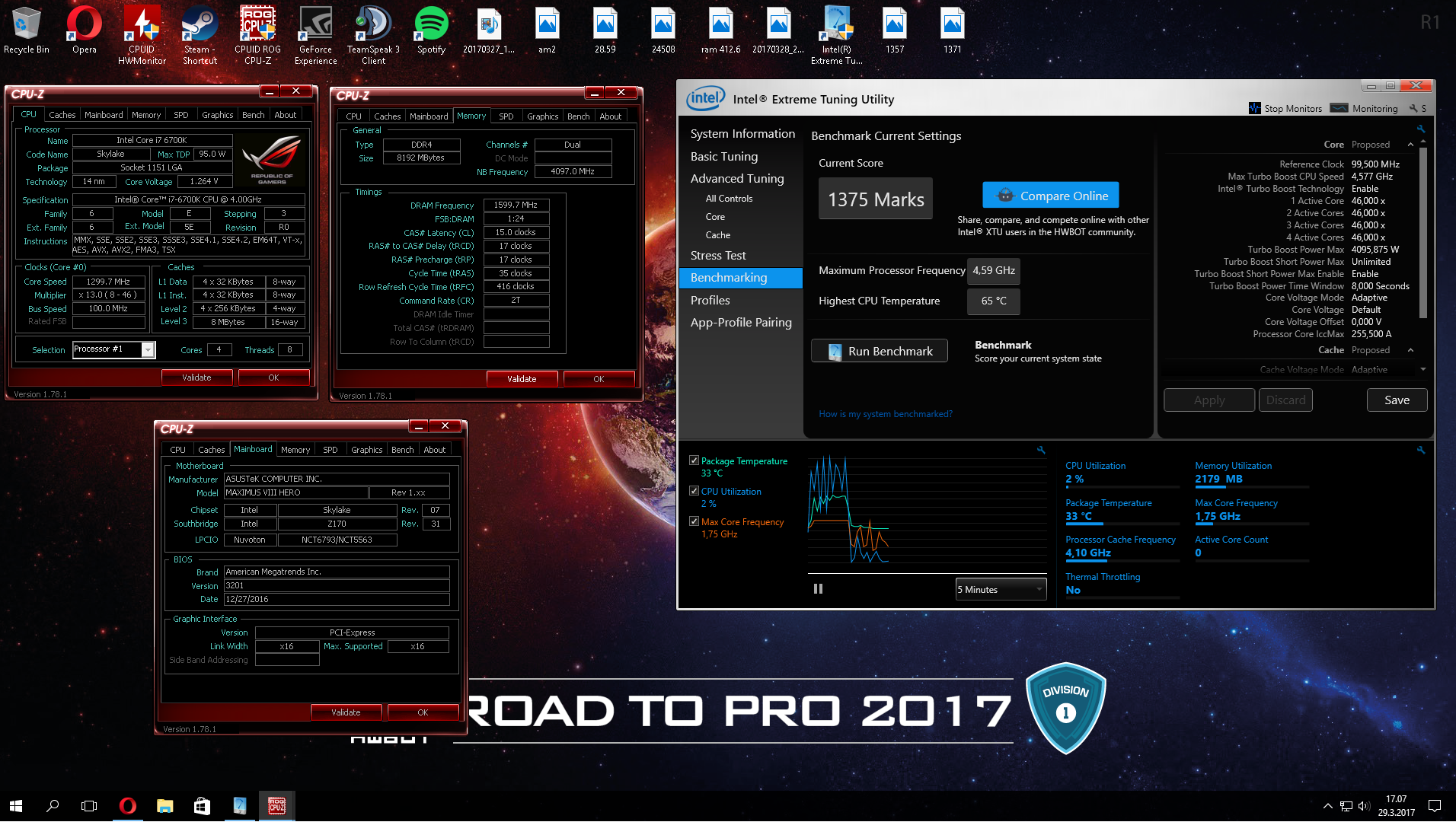
Task: Click Stop Monitors icon in XTU
Action: (x=1255, y=108)
